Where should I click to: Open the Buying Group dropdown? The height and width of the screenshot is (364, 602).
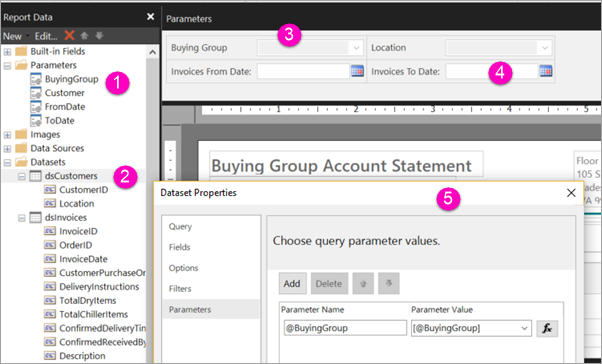coord(309,48)
